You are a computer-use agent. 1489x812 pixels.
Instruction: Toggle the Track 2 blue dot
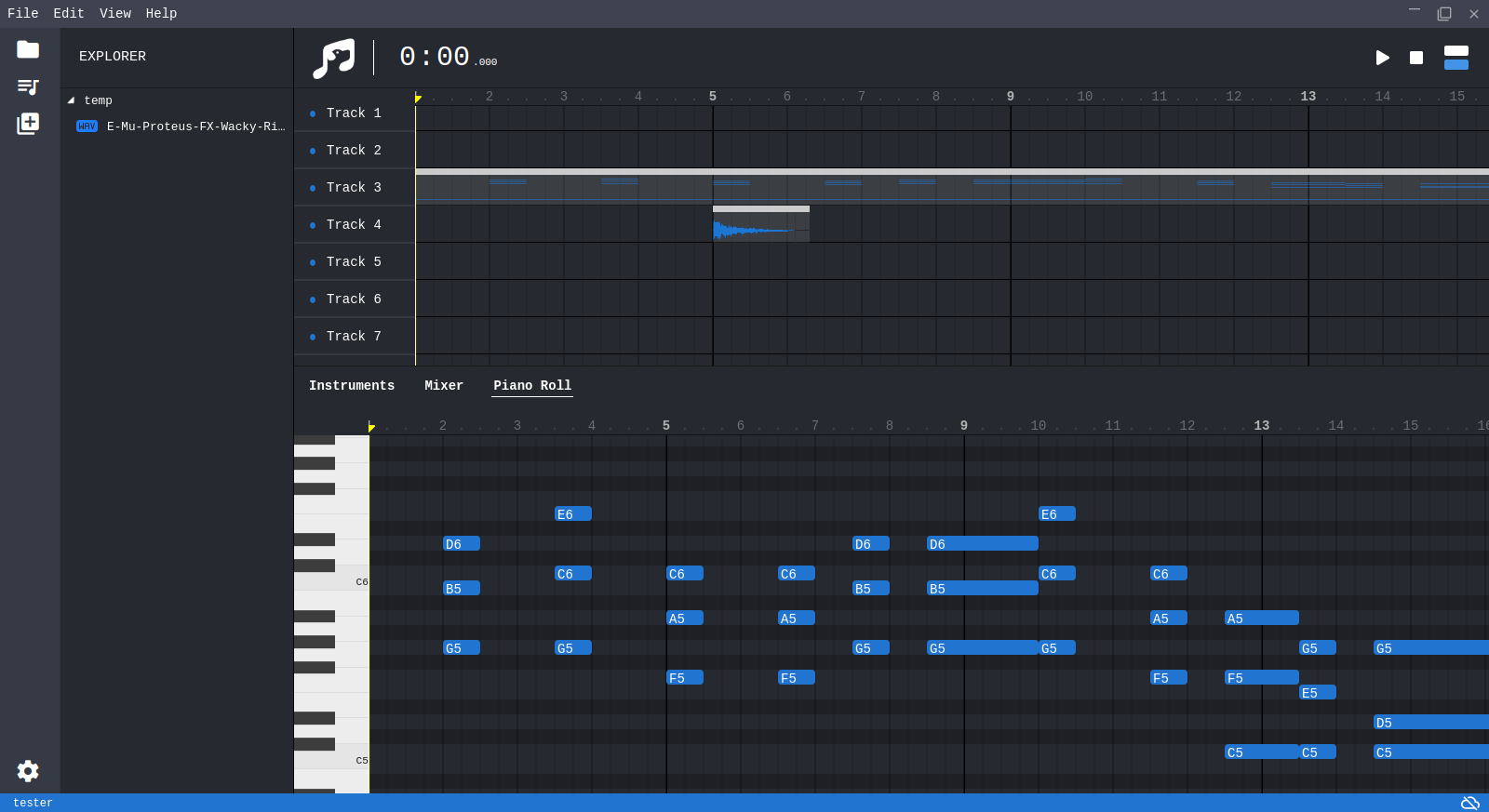pyautogui.click(x=313, y=151)
